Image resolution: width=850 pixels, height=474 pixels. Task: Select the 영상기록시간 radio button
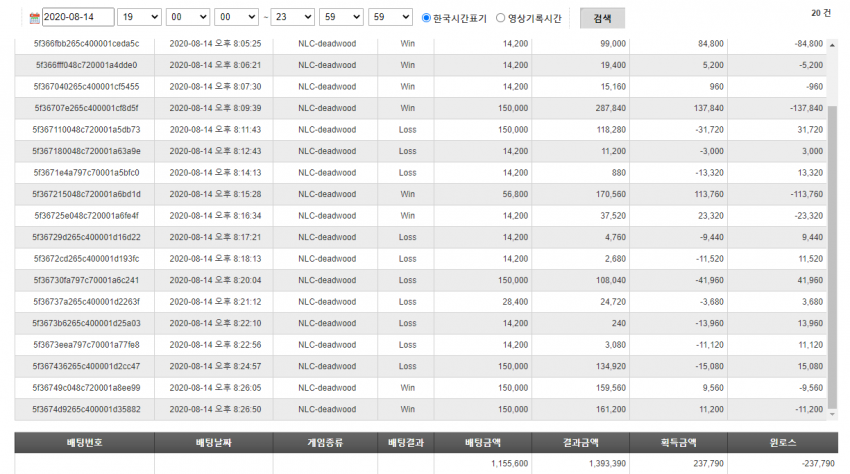[x=500, y=18]
